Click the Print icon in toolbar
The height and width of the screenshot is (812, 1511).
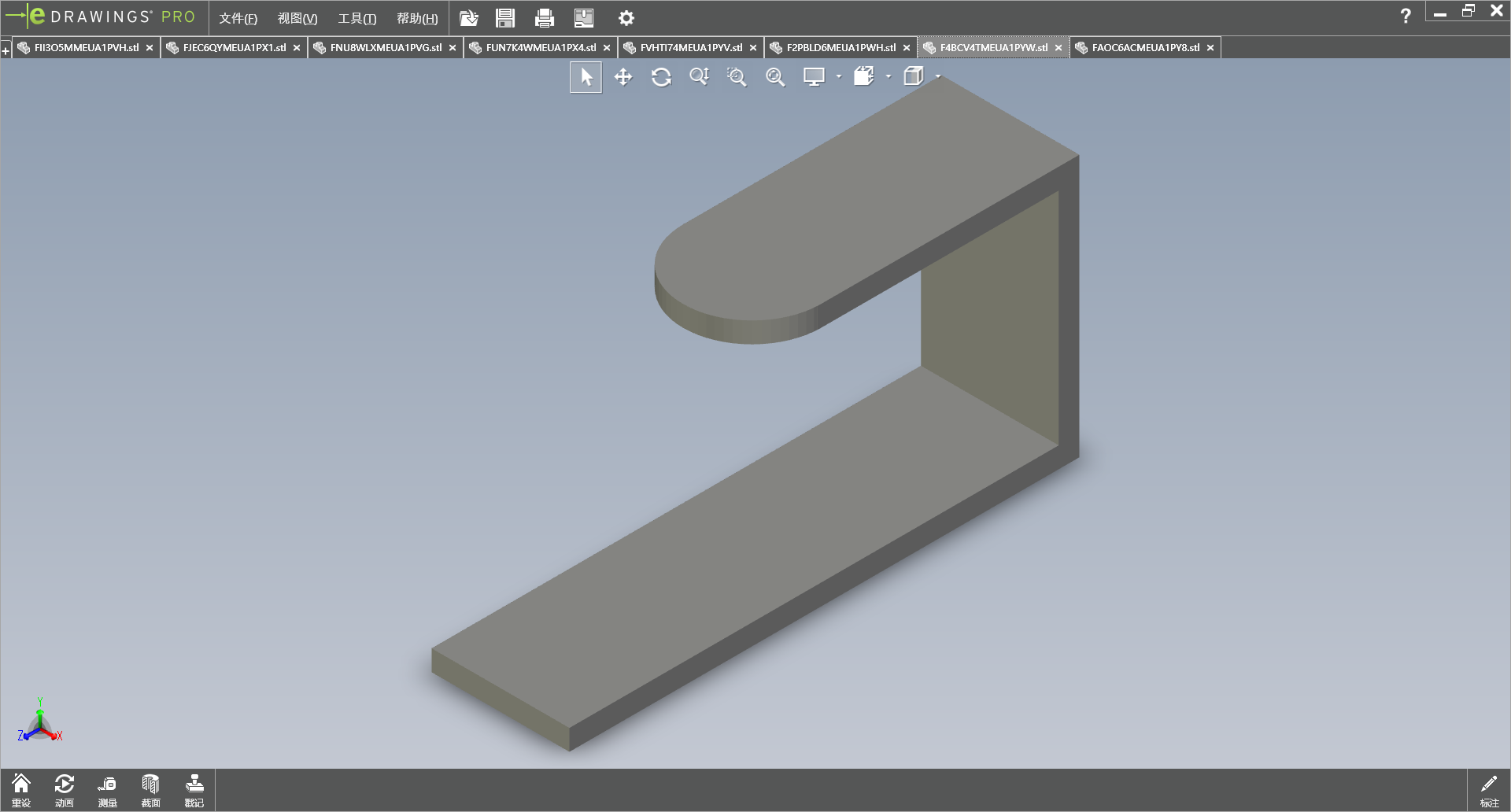pos(544,18)
